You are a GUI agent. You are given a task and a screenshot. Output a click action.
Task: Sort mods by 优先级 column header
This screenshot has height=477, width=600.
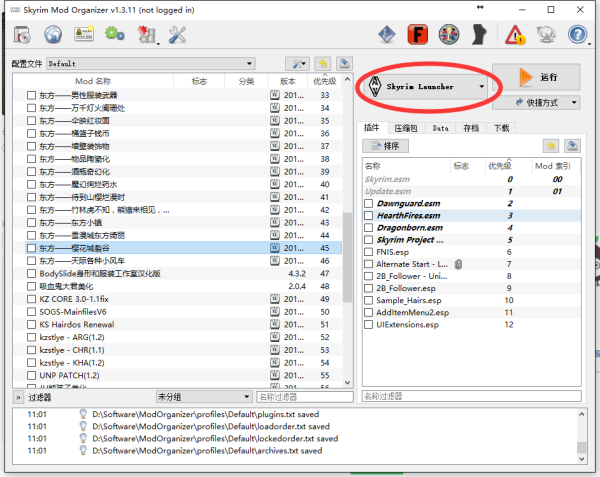324,81
